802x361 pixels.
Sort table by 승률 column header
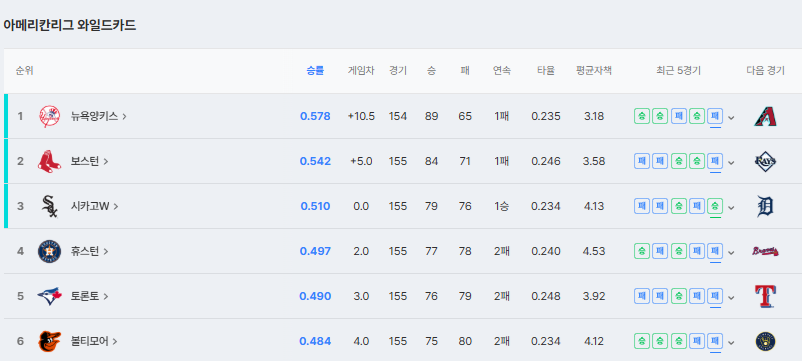(315, 71)
